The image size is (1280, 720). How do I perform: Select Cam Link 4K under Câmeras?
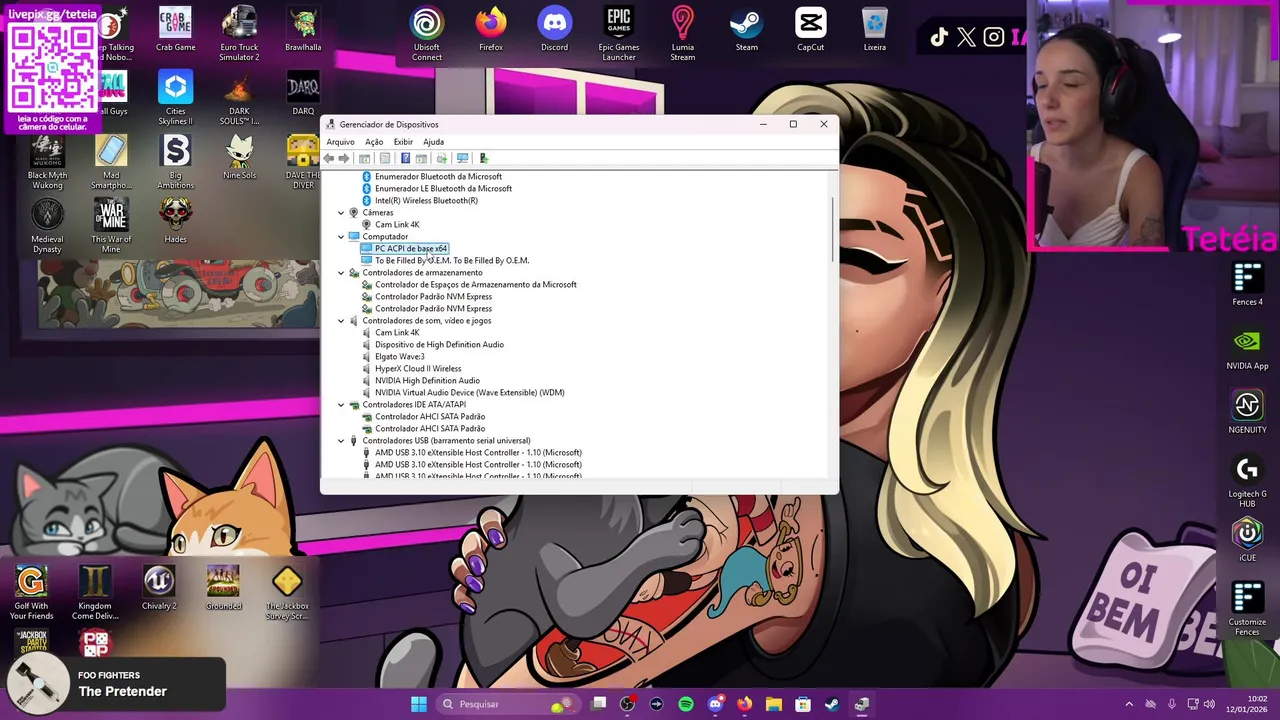tap(397, 225)
